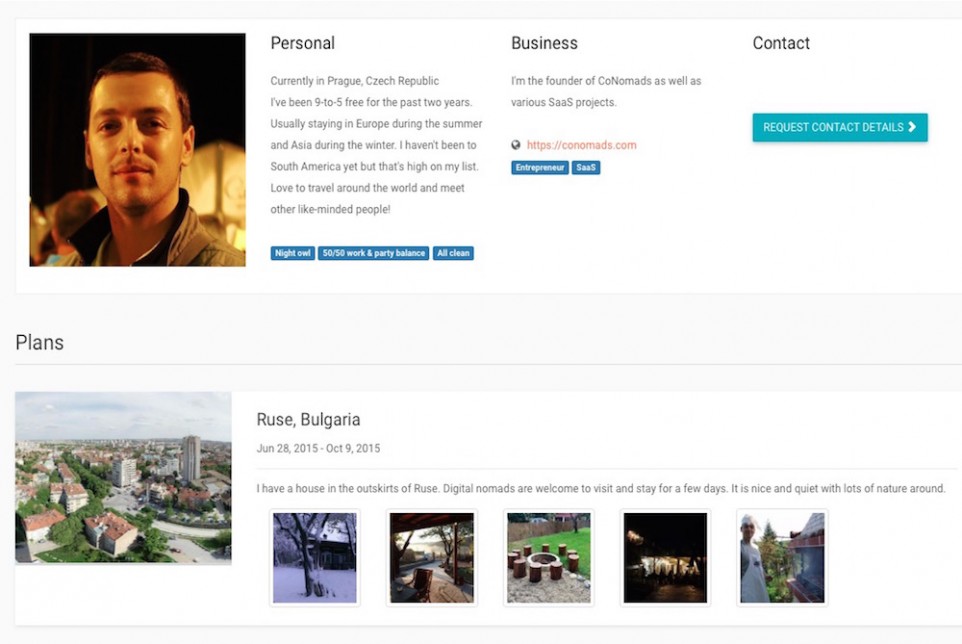Image resolution: width=962 pixels, height=644 pixels.
Task: Select the Entrepreneur tag
Action: 540,168
